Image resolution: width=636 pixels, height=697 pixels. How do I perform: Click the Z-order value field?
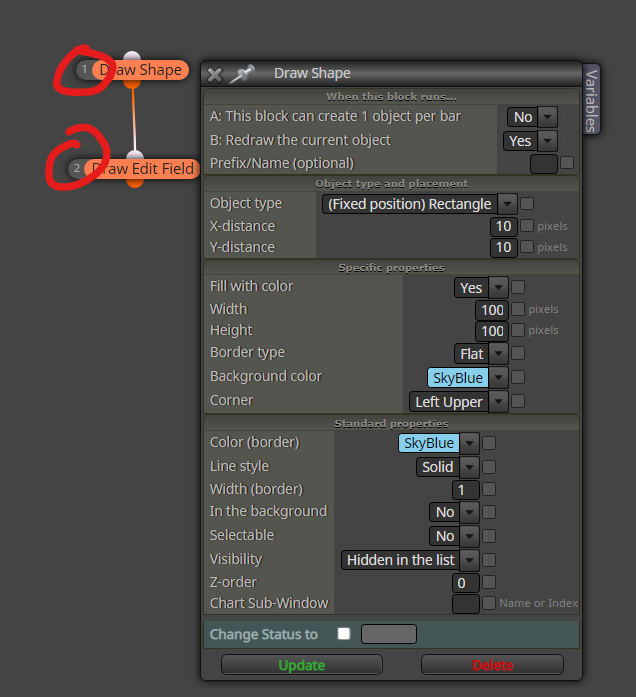466,583
